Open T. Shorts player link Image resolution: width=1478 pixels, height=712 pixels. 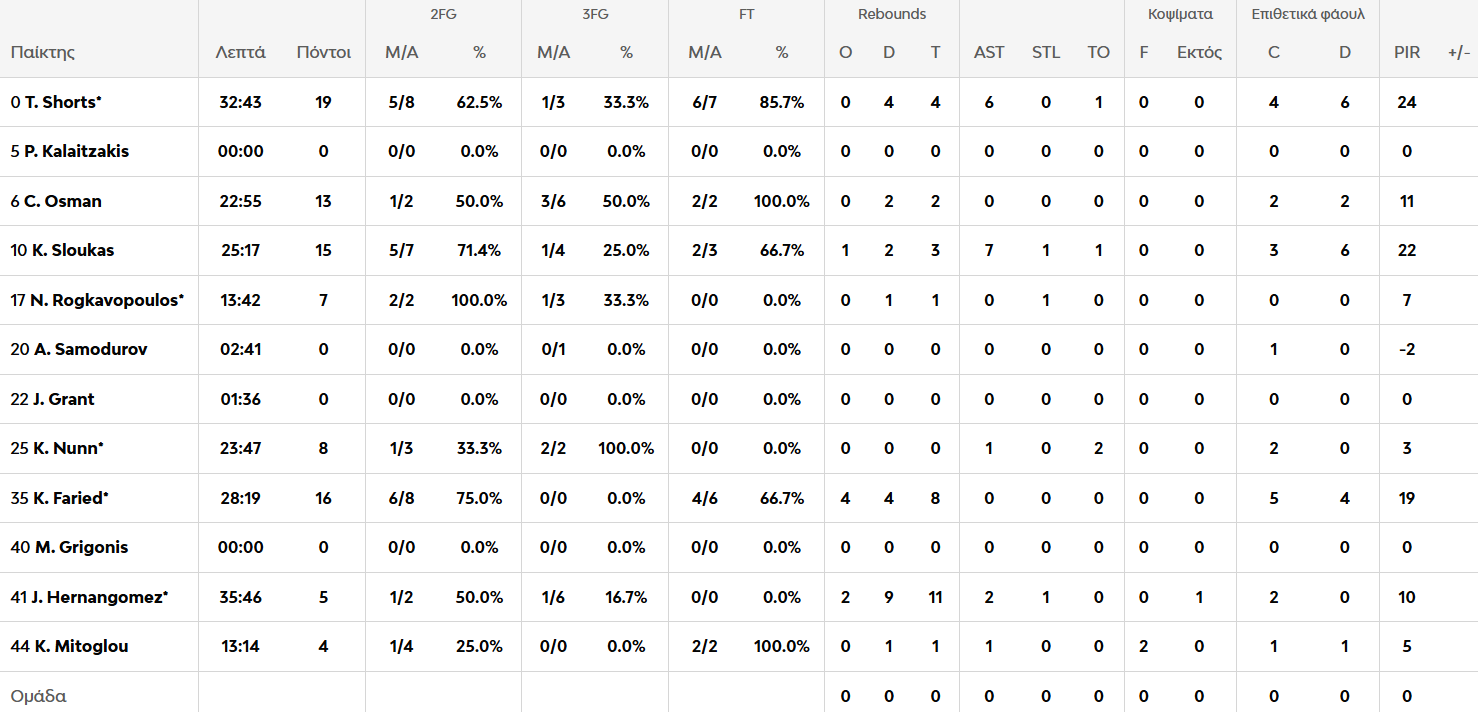(62, 102)
